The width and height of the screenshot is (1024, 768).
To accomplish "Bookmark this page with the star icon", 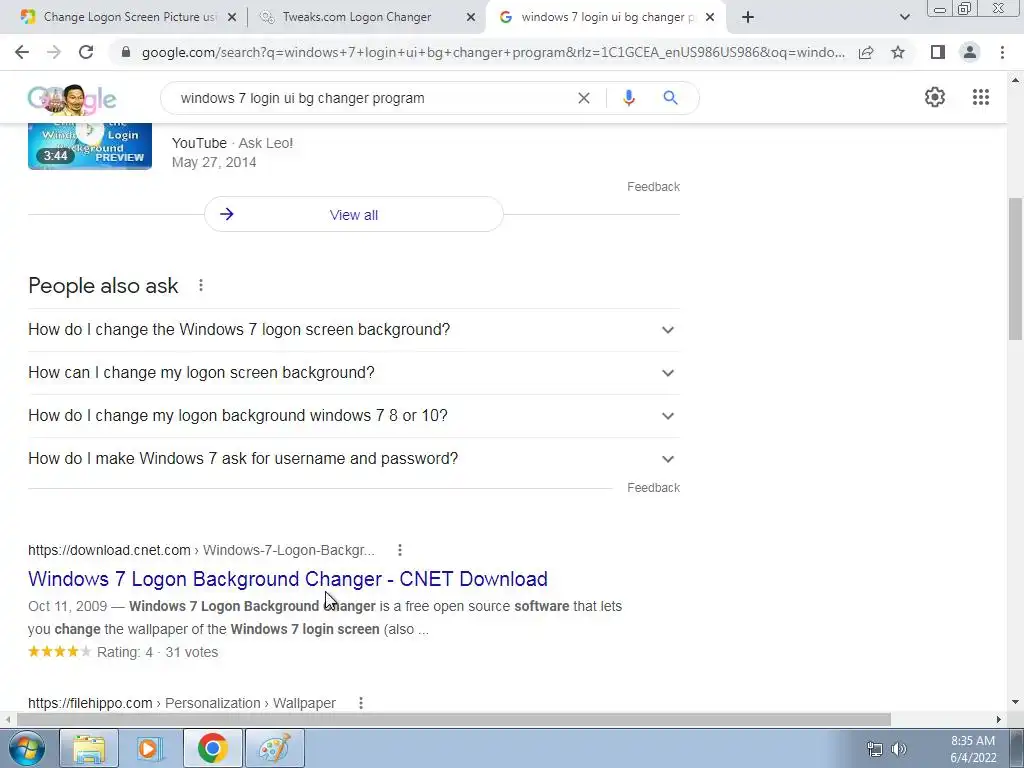I will pos(898,52).
